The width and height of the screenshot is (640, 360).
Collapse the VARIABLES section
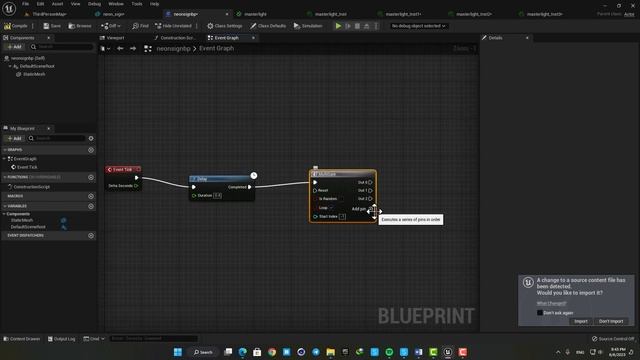pyautogui.click(x=4, y=206)
